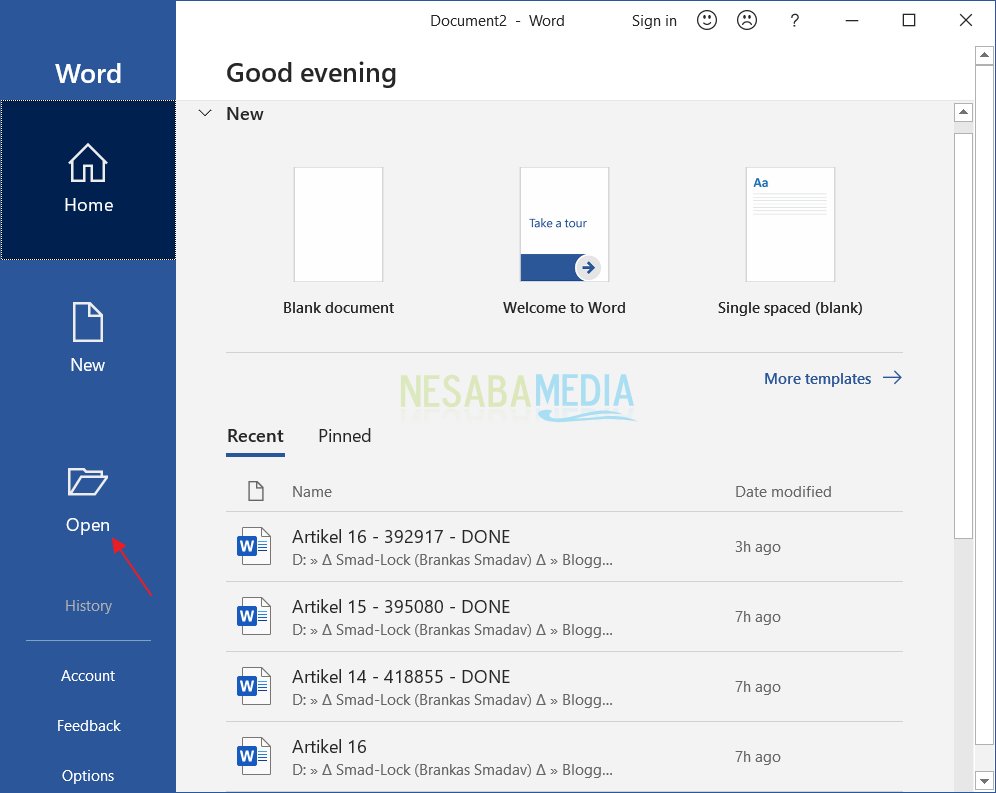The width and height of the screenshot is (996, 793).
Task: Minimize the Word window
Action: click(x=852, y=20)
